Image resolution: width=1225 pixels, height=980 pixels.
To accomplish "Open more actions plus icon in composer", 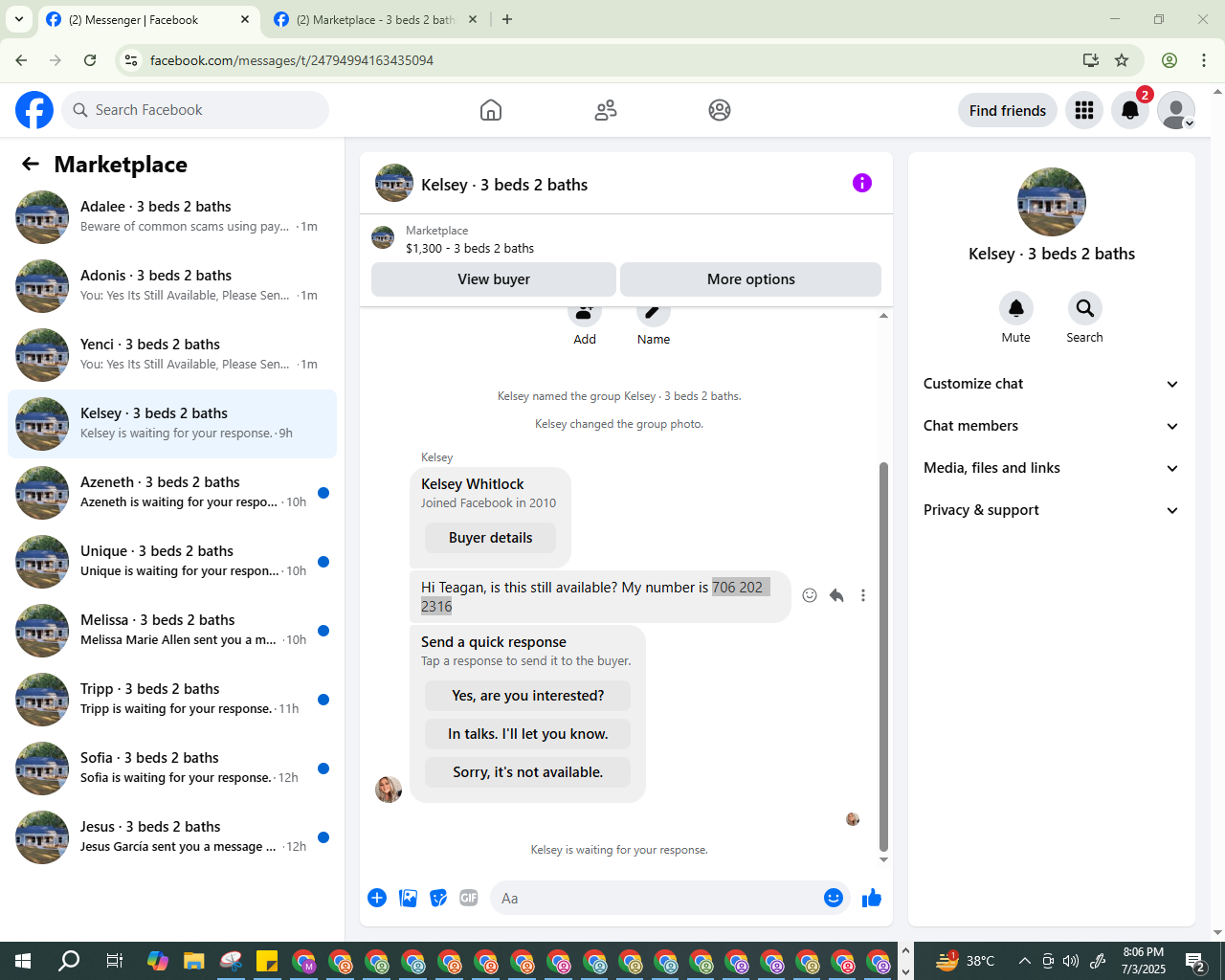I will pyautogui.click(x=377, y=898).
